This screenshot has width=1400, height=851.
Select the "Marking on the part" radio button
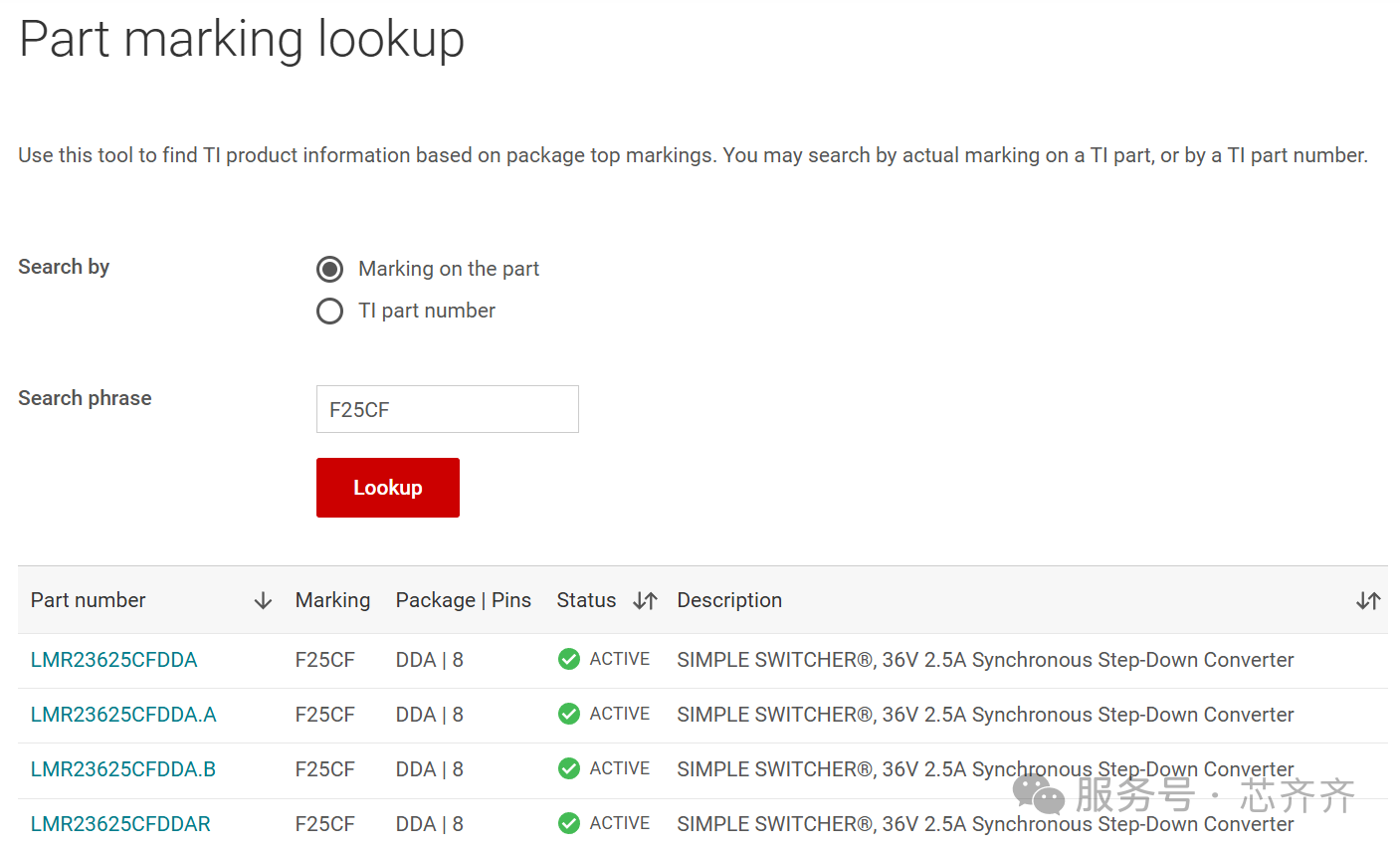click(329, 269)
